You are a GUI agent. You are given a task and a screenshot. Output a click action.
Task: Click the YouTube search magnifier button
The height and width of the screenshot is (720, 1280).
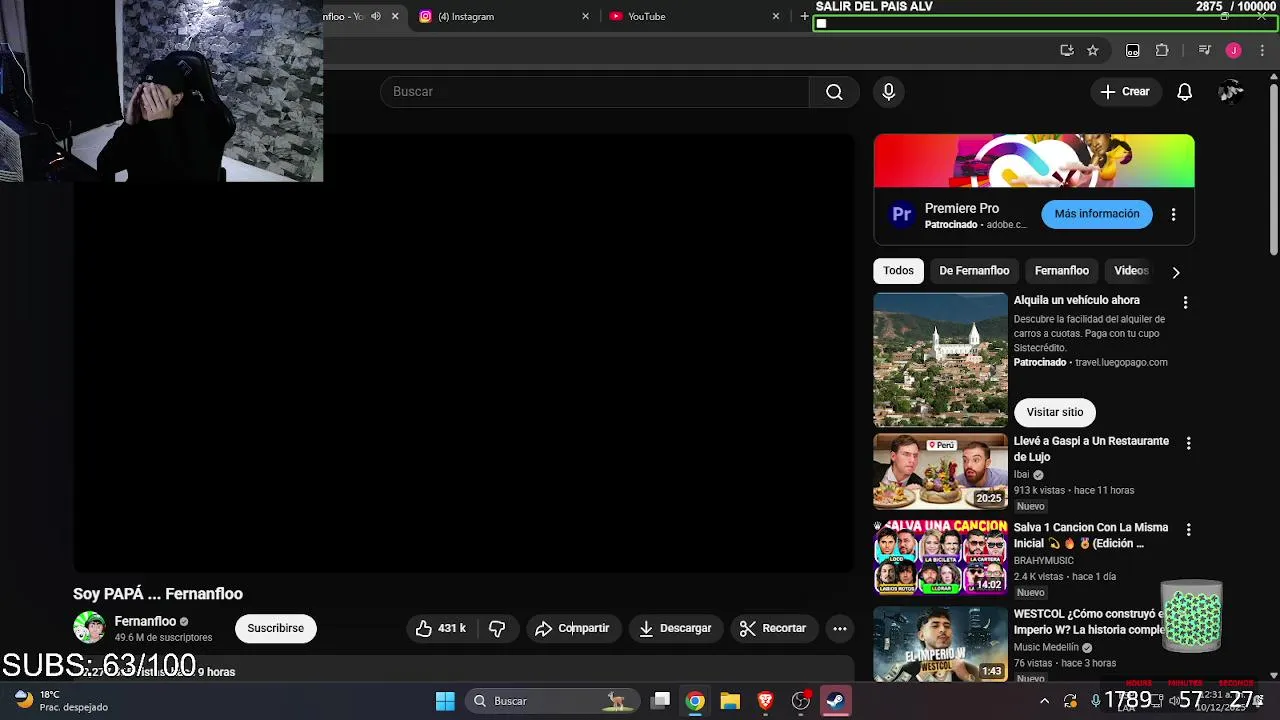tap(834, 92)
